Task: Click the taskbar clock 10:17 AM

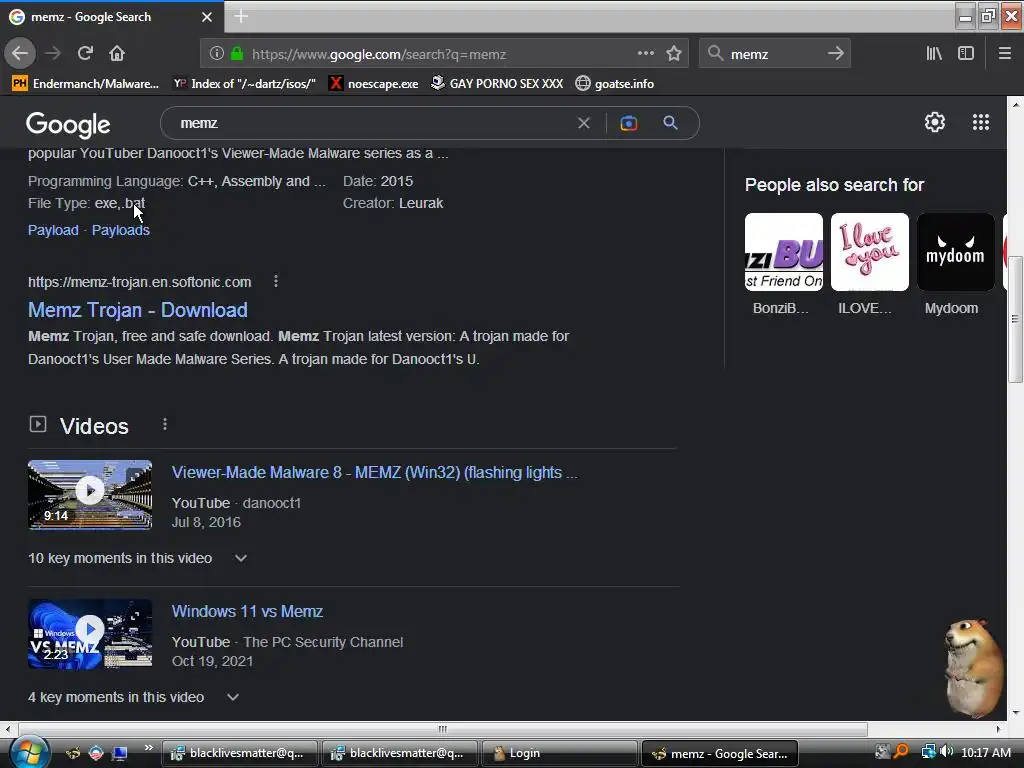Action: 986,752
